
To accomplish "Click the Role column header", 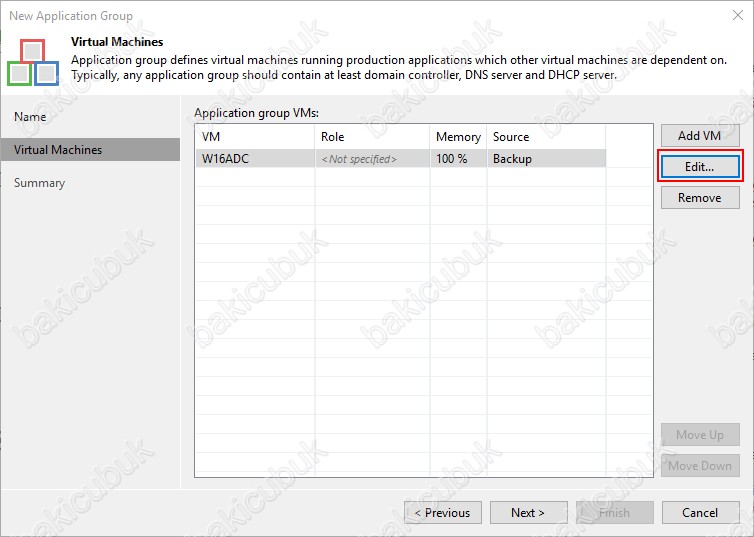I will coord(372,137).
